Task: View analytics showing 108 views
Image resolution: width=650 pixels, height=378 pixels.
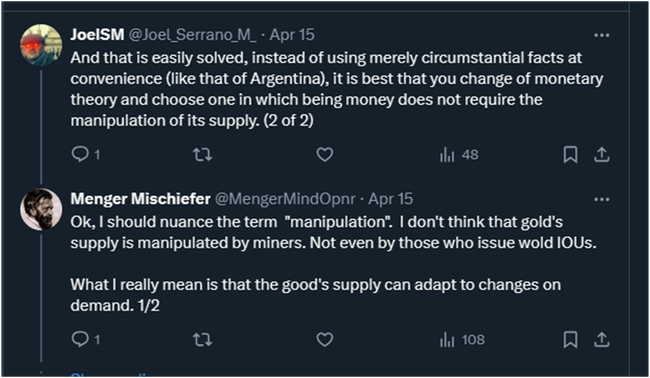Action: pos(462,340)
